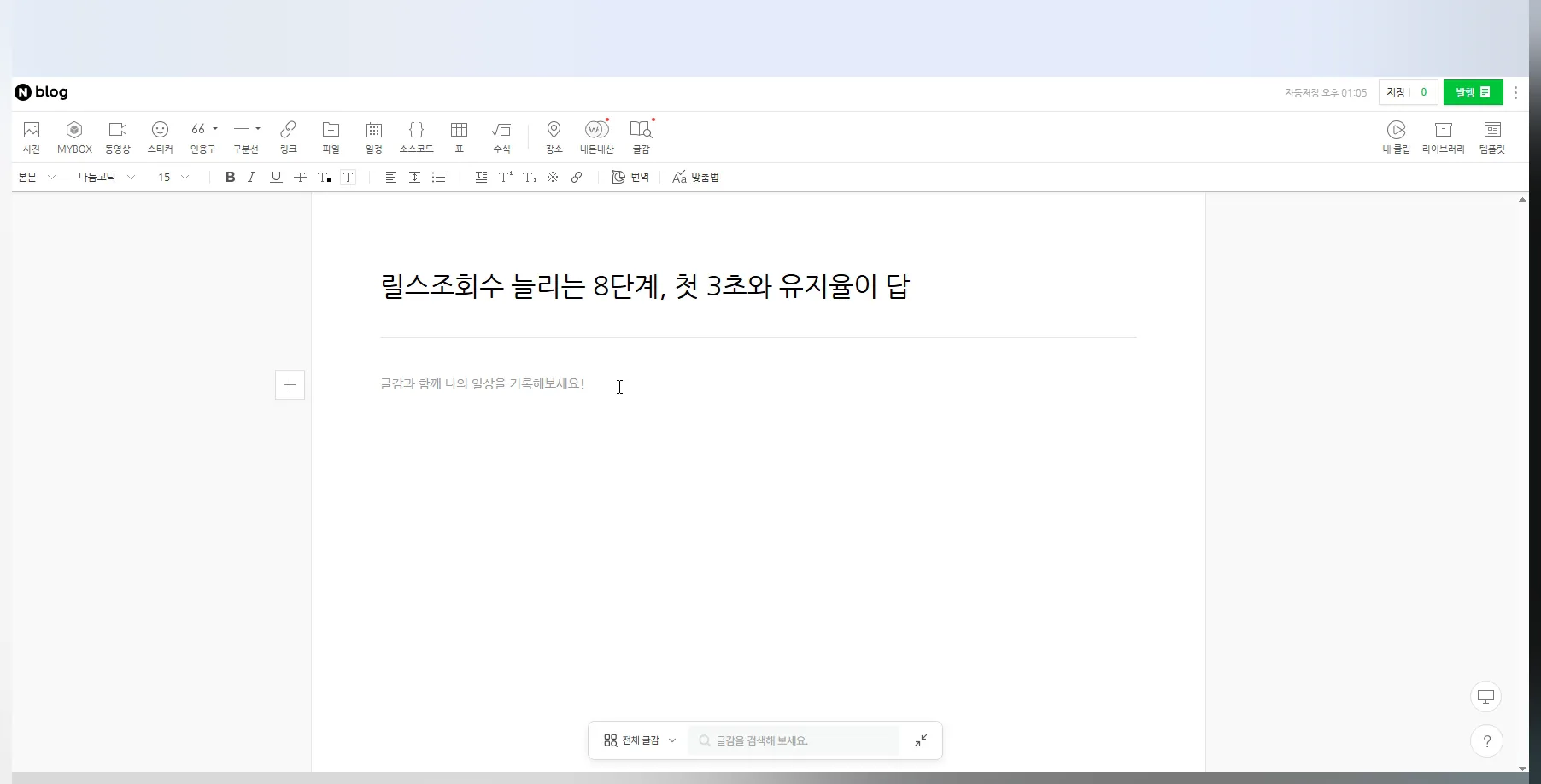The height and width of the screenshot is (784, 1541).
Task: Open the 전체 글감 category dropdown
Action: [x=640, y=740]
